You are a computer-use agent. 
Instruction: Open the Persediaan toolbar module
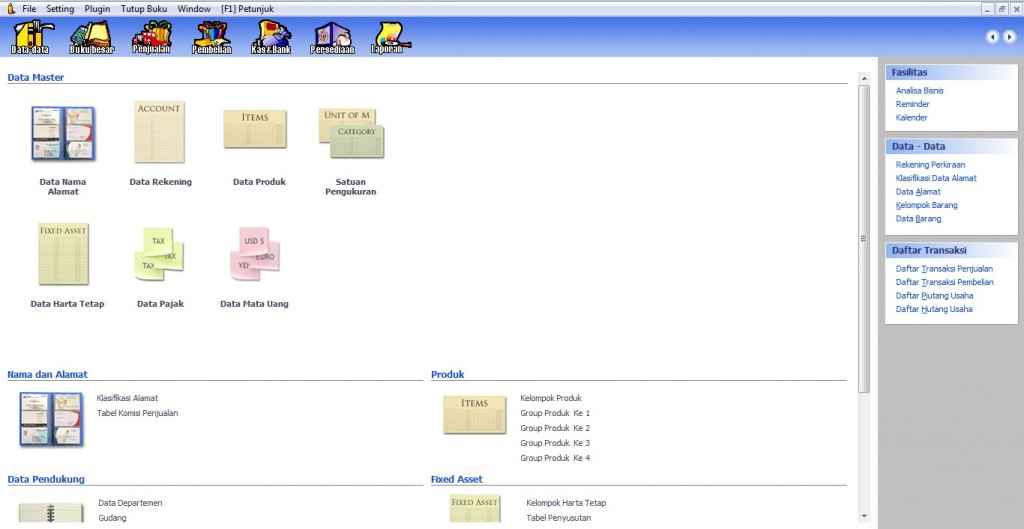(332, 37)
